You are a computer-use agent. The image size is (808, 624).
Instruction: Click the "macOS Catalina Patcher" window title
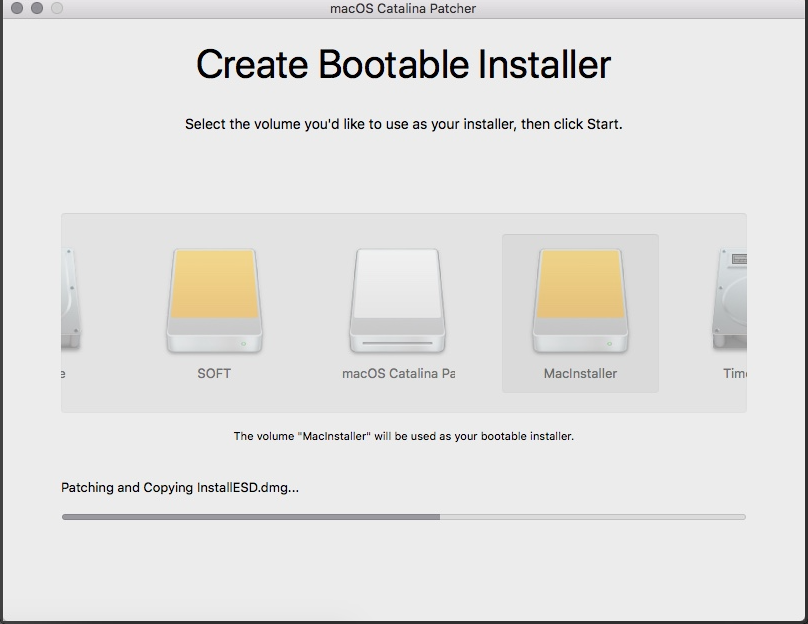(403, 9)
